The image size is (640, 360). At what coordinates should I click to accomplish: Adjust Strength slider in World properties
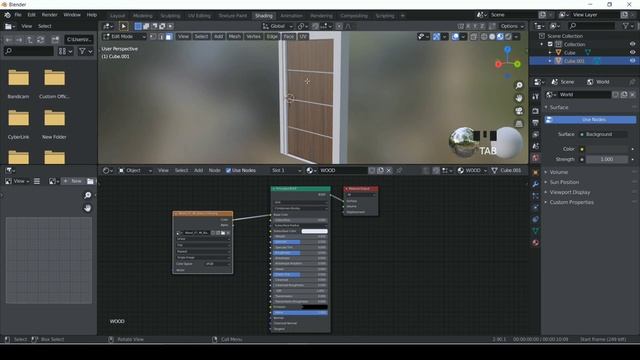click(x=607, y=159)
